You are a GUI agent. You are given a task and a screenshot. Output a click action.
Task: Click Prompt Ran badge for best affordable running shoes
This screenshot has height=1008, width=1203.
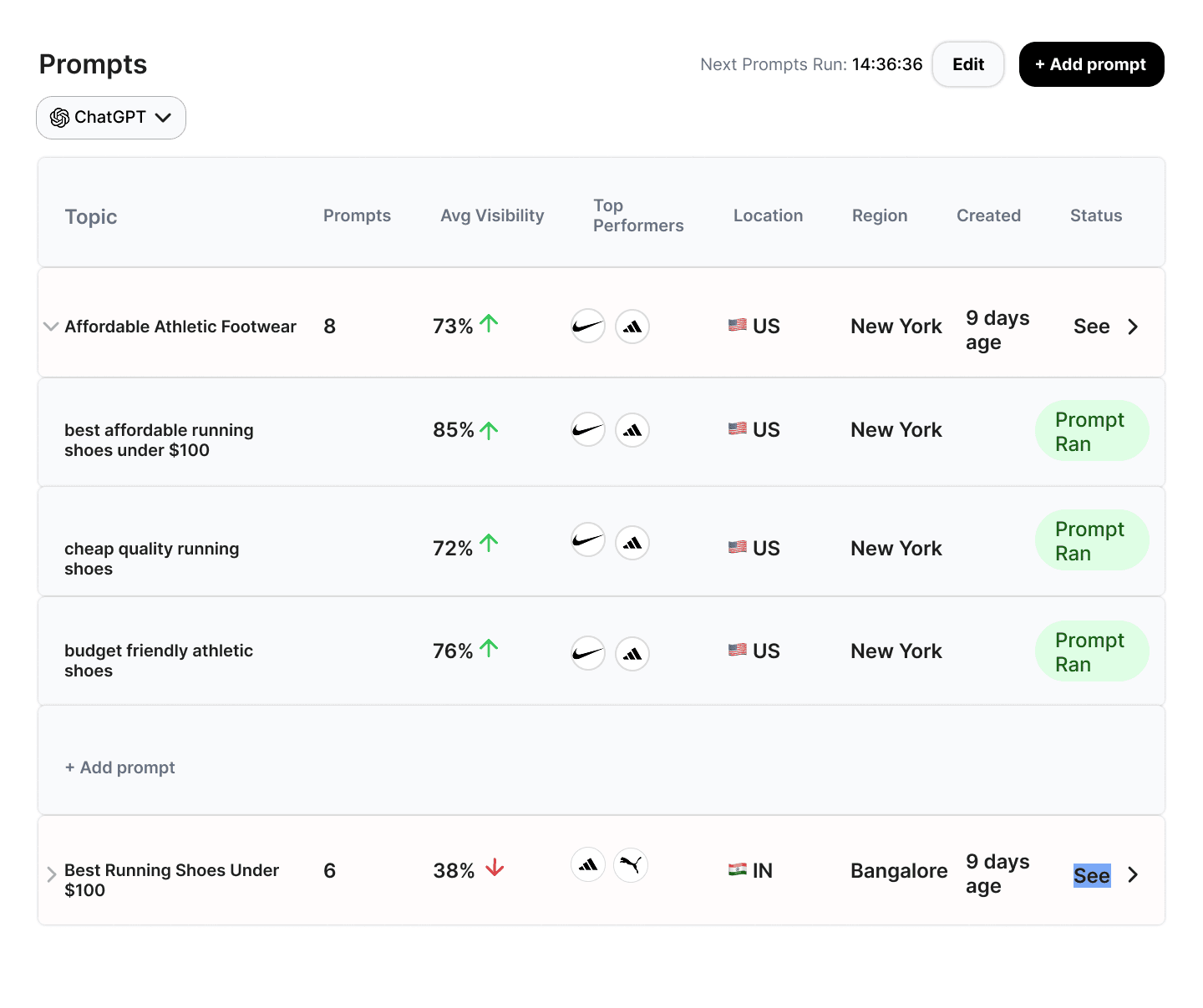tap(1092, 431)
